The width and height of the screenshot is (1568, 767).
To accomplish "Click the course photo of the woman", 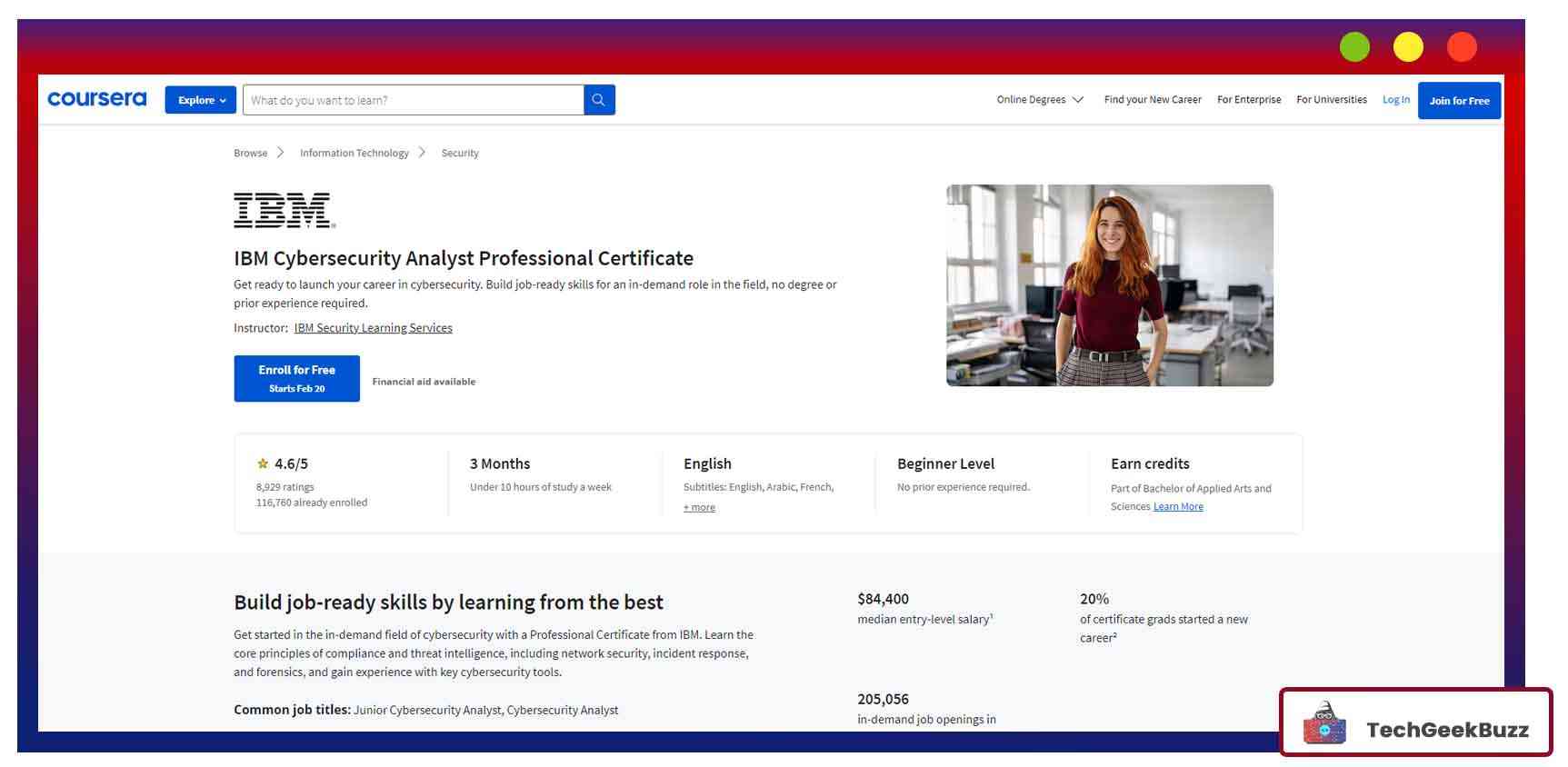I will [1109, 285].
